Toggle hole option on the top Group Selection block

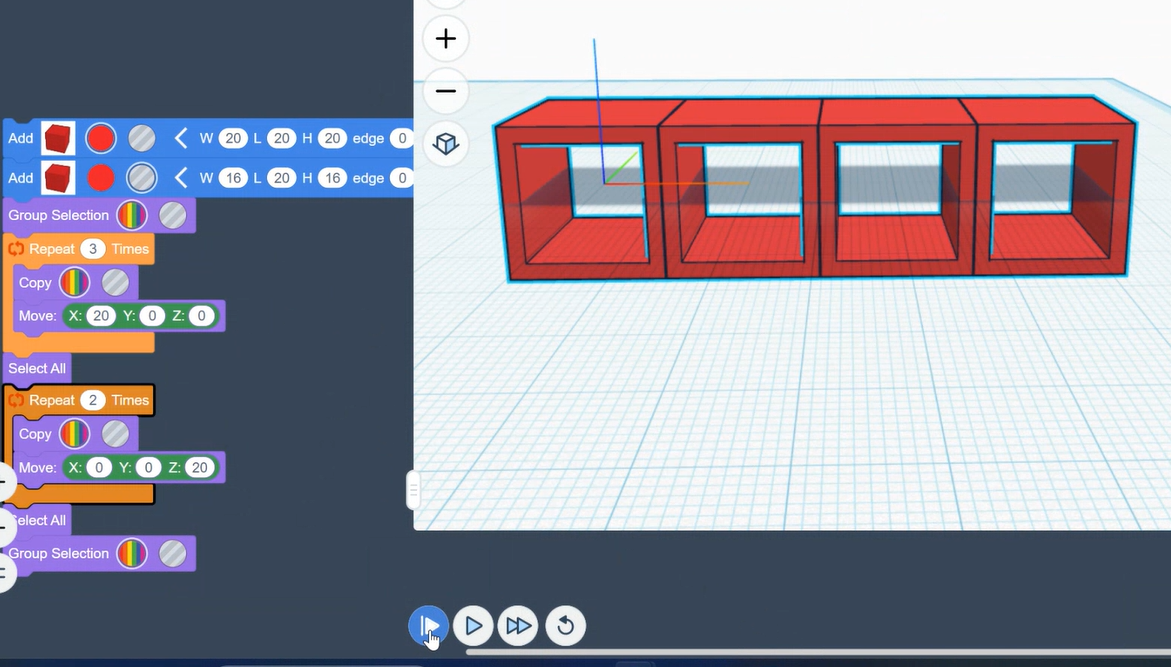pyautogui.click(x=173, y=215)
